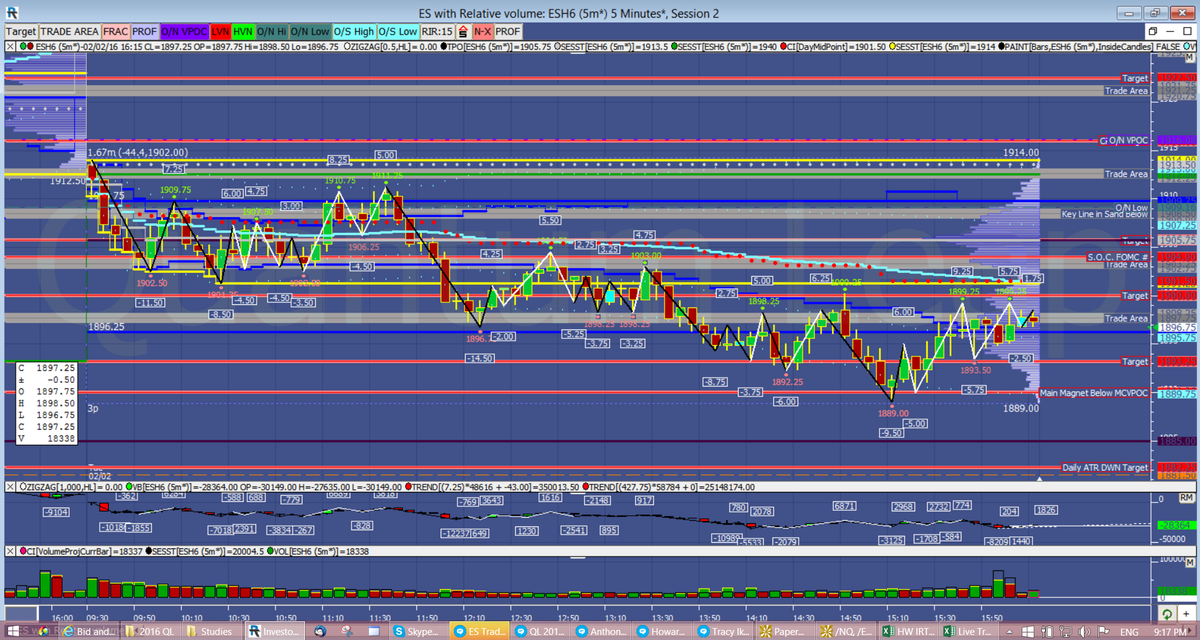Click the green HVN button
The height and width of the screenshot is (640, 1200).
click(243, 32)
